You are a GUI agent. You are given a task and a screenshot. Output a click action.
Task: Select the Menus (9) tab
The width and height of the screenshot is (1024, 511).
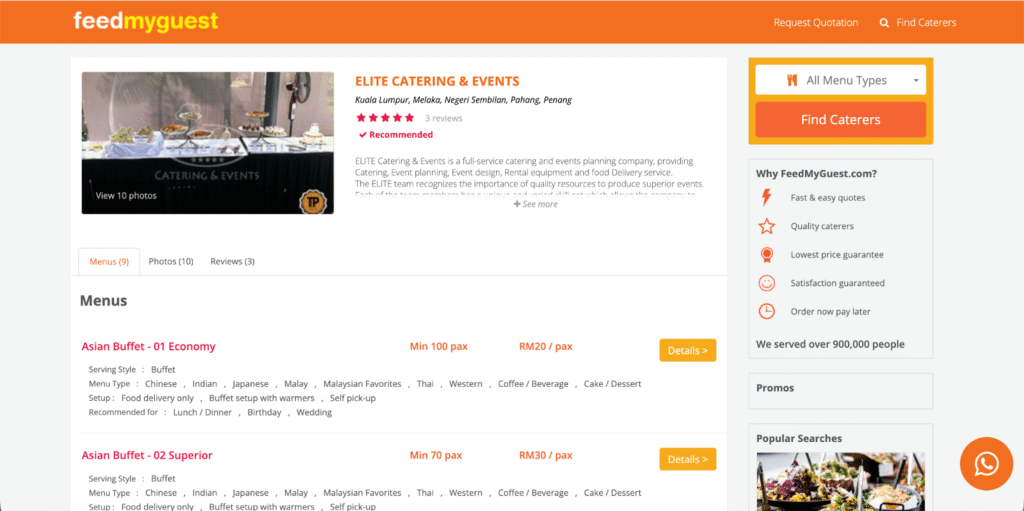tap(109, 262)
